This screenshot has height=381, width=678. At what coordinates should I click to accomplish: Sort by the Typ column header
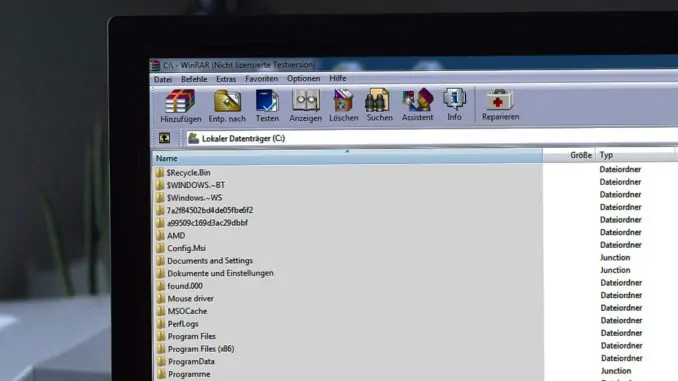634,155
